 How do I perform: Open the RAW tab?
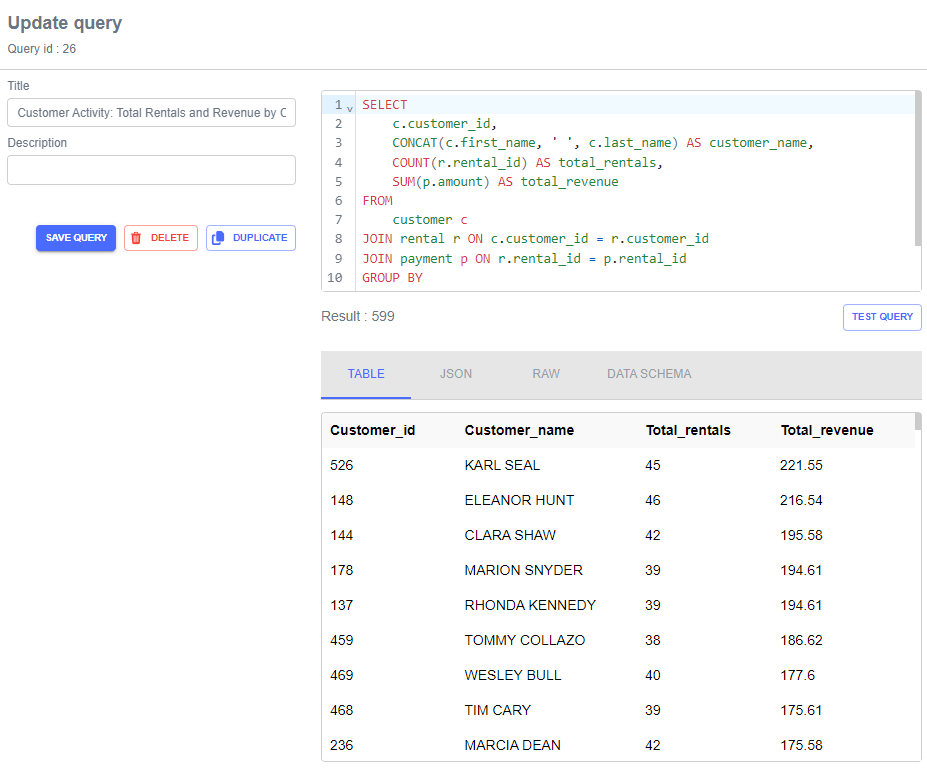pos(546,374)
